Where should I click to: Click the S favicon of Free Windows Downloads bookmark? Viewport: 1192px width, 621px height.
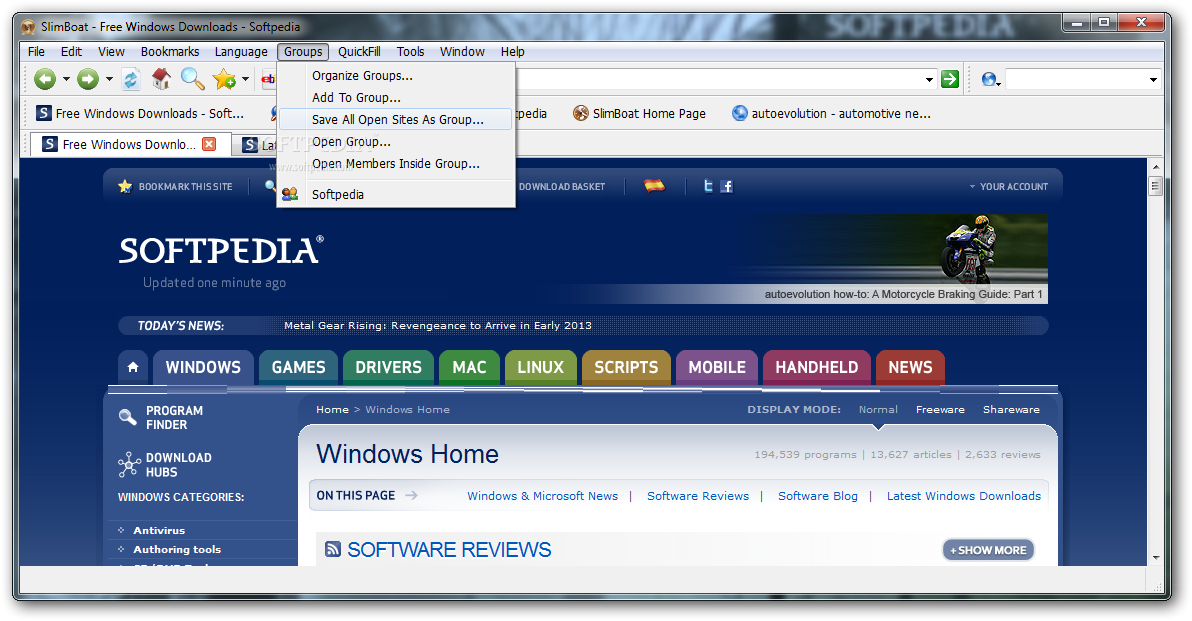44,113
